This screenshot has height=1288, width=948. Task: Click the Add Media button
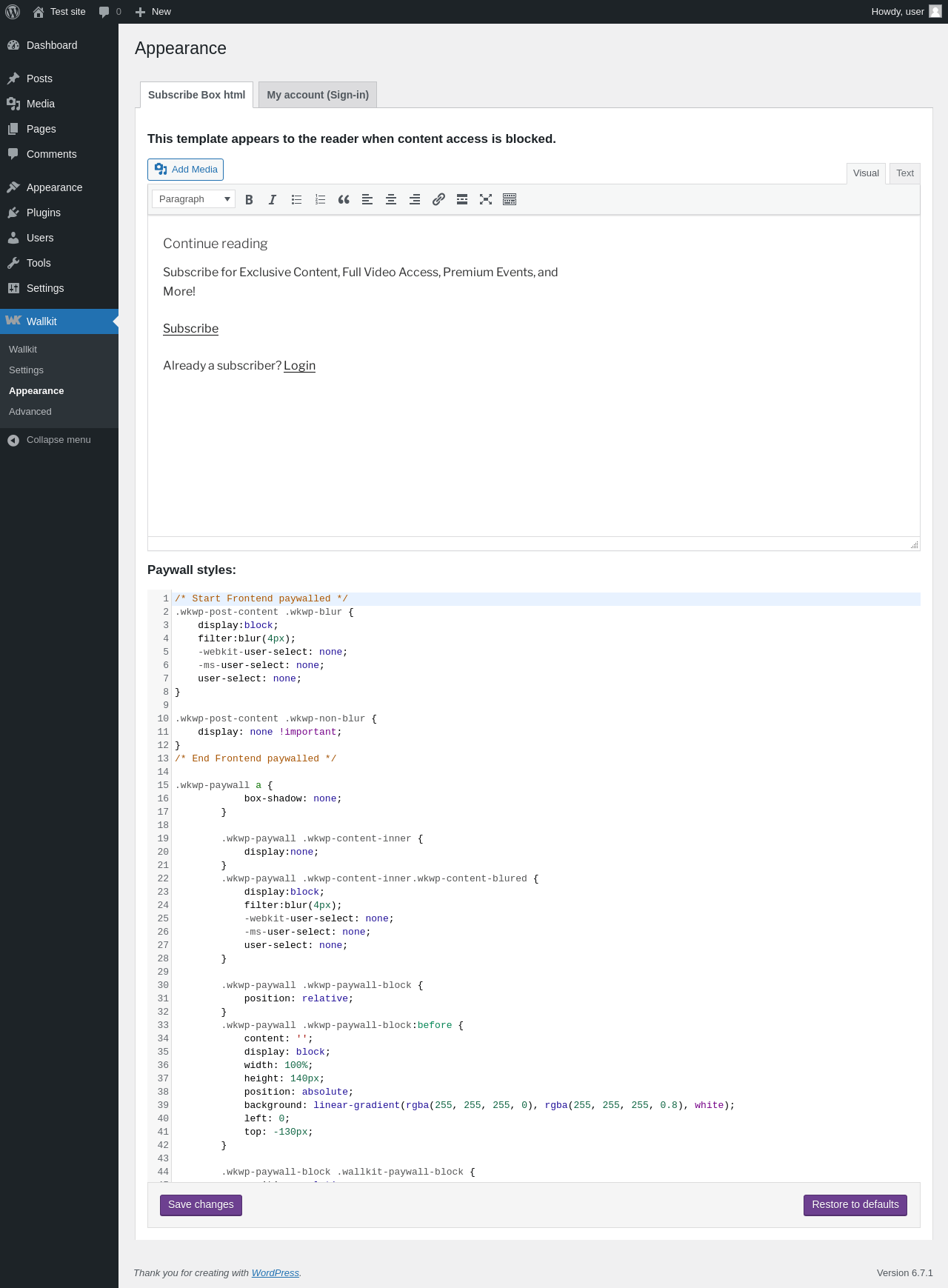pyautogui.click(x=186, y=170)
